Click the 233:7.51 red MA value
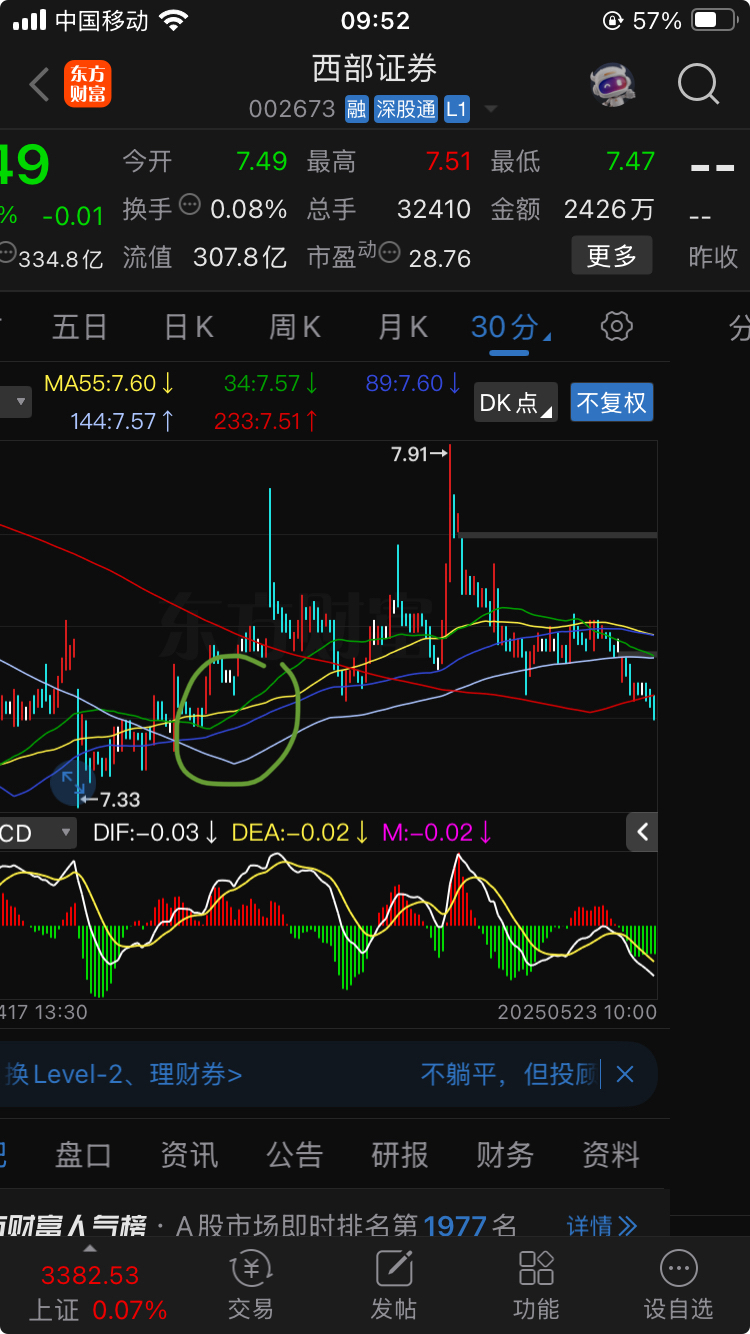Image resolution: width=750 pixels, height=1334 pixels. [267, 421]
